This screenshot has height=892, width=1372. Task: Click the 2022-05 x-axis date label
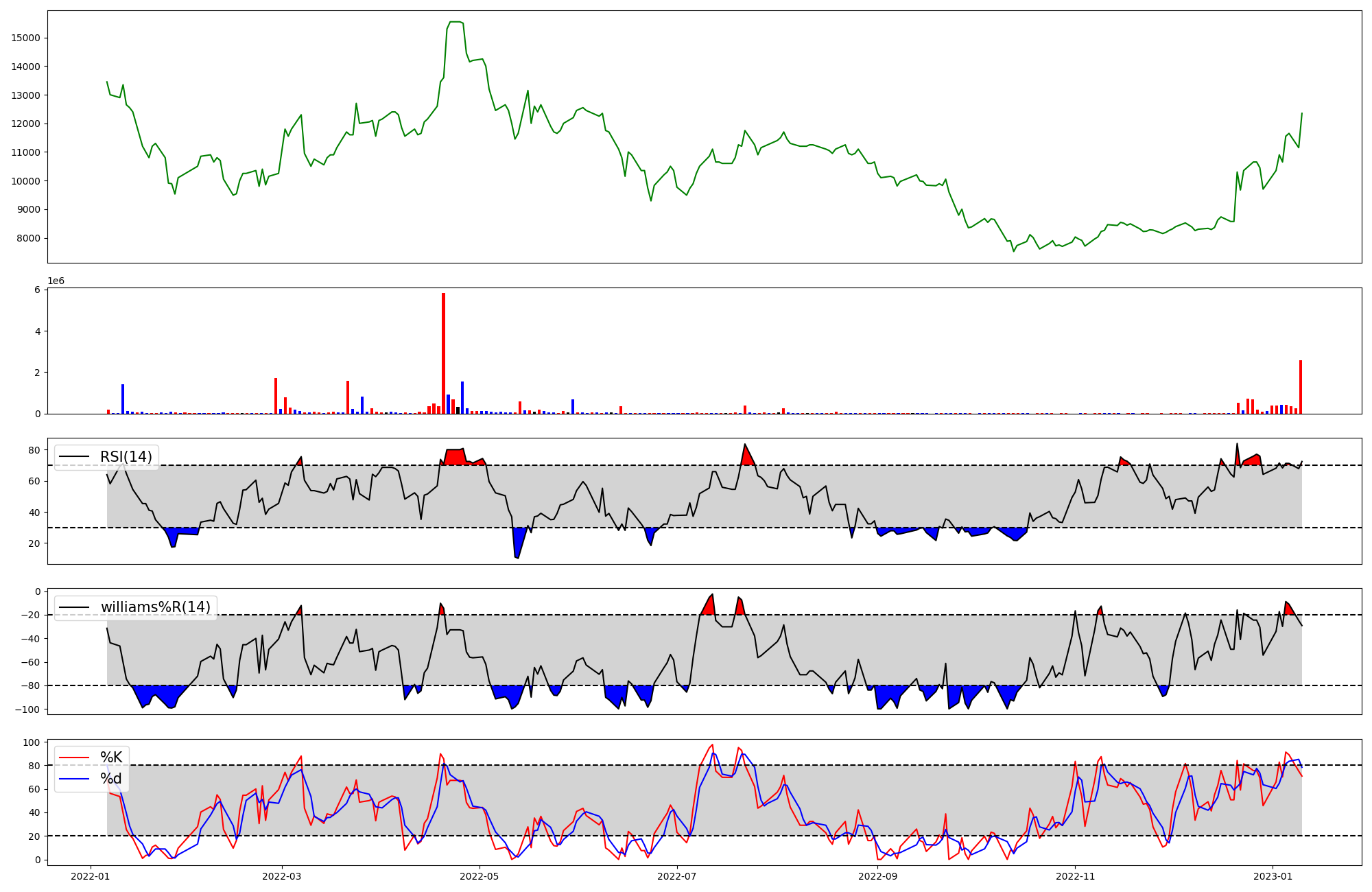click(x=479, y=876)
